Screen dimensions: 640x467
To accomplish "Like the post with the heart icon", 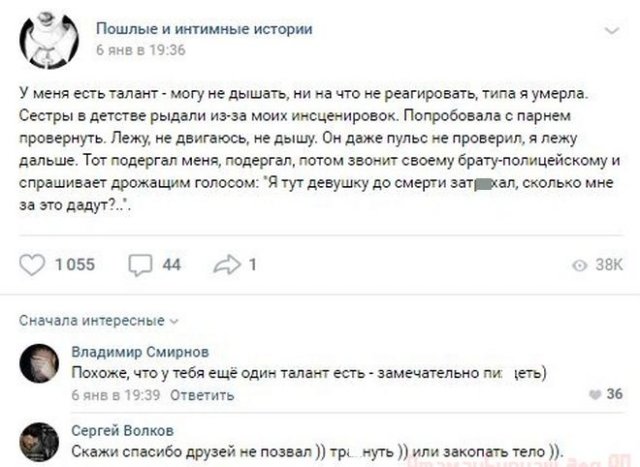I will (33, 264).
